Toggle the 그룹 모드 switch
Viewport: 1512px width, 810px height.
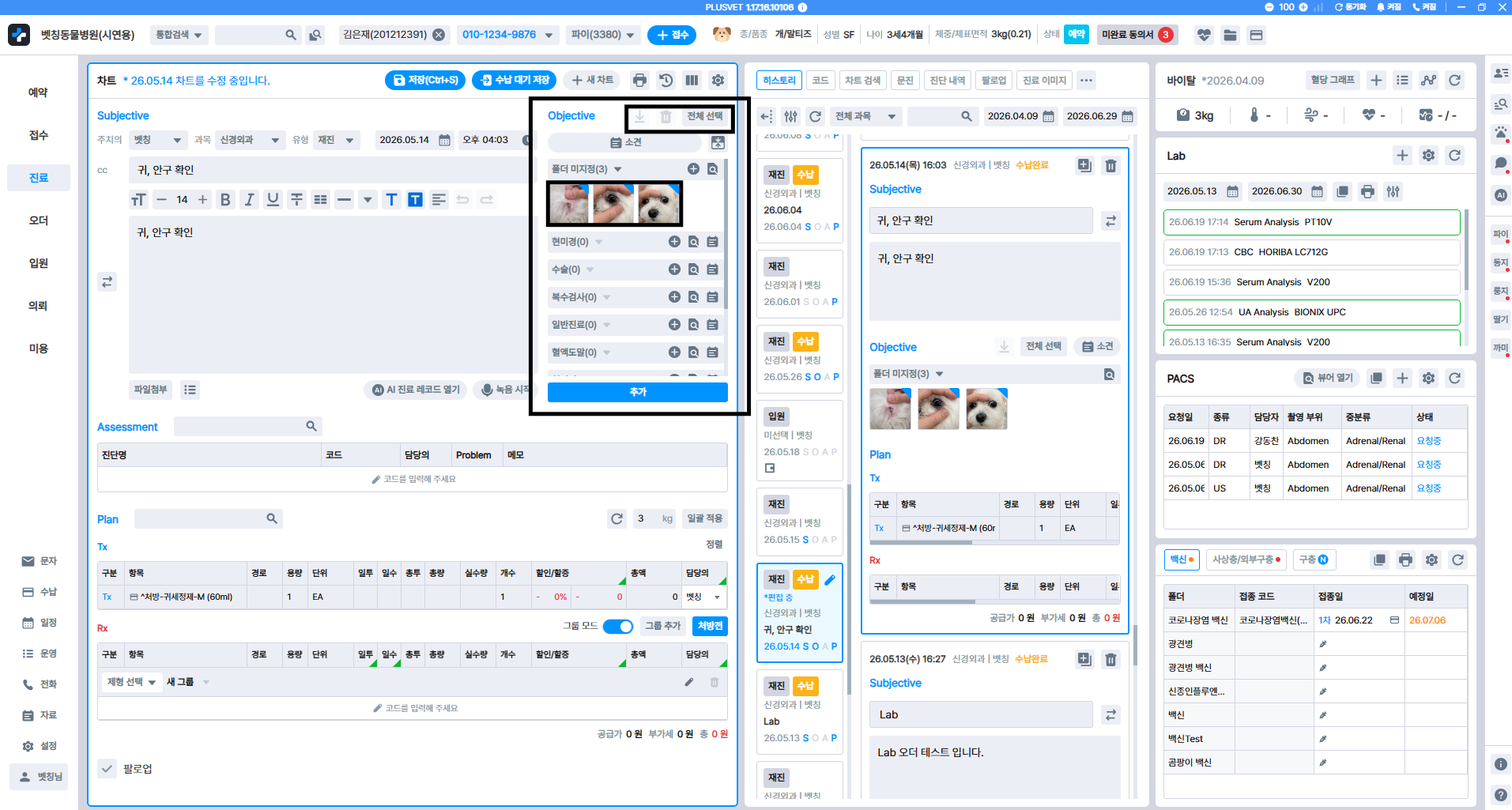617,626
